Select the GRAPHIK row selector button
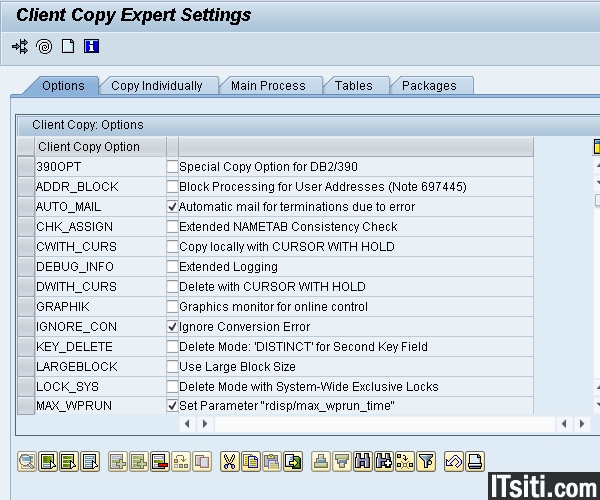Viewport: 600px width, 500px height. tap(26, 307)
